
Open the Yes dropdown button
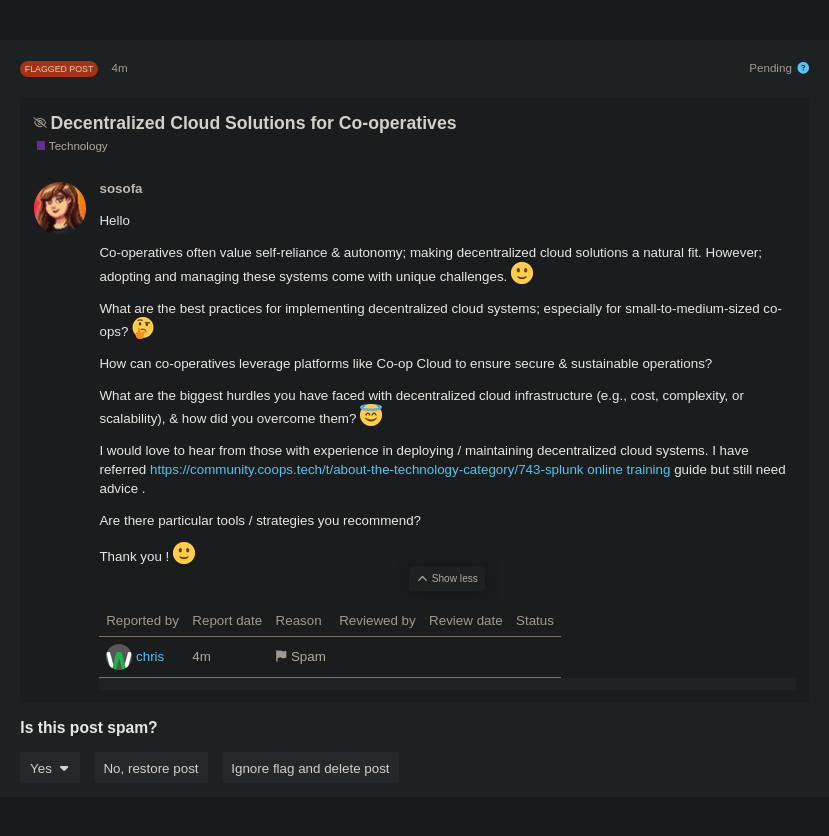click(x=50, y=768)
